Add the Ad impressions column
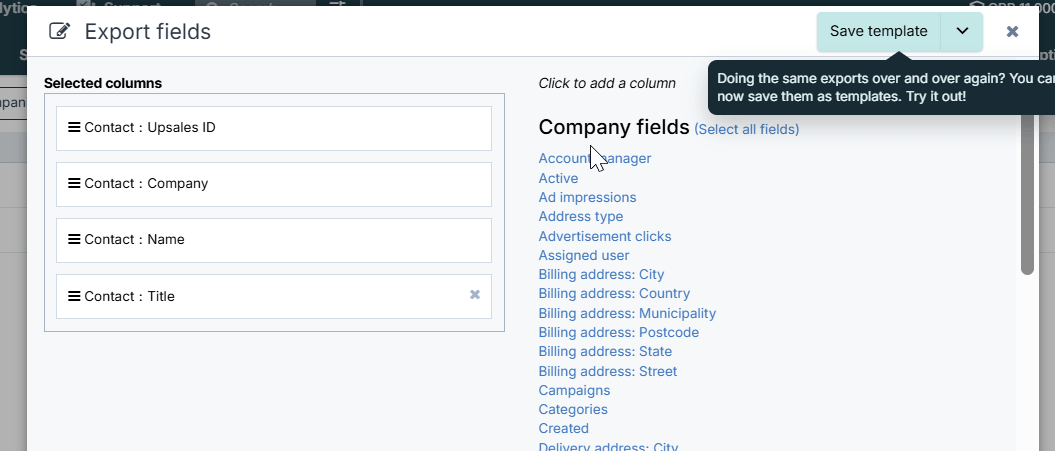 point(587,197)
